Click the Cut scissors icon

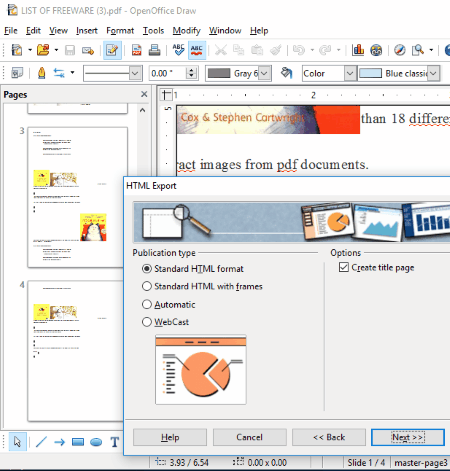point(220,50)
